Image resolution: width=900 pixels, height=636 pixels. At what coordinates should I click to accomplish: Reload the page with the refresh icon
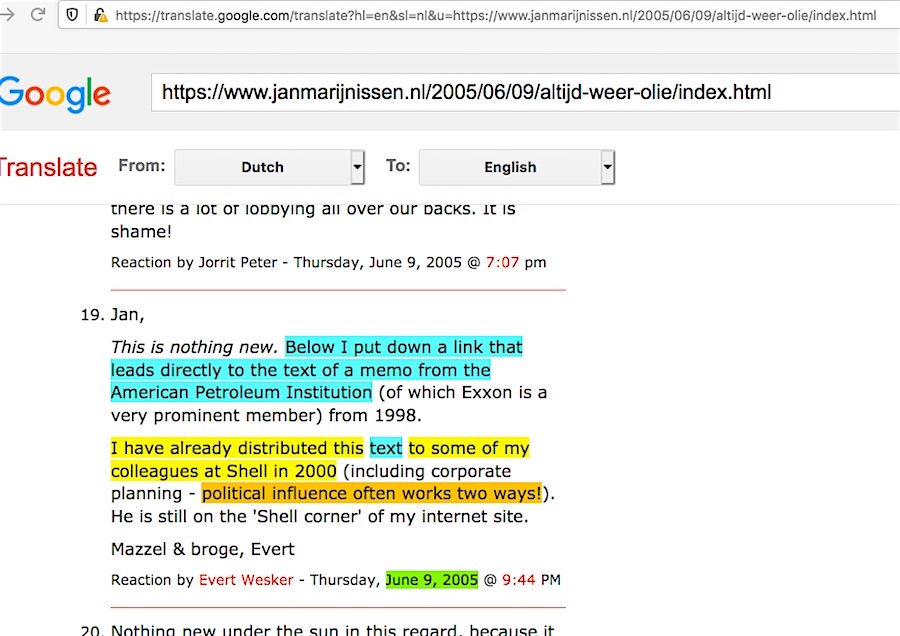38,15
